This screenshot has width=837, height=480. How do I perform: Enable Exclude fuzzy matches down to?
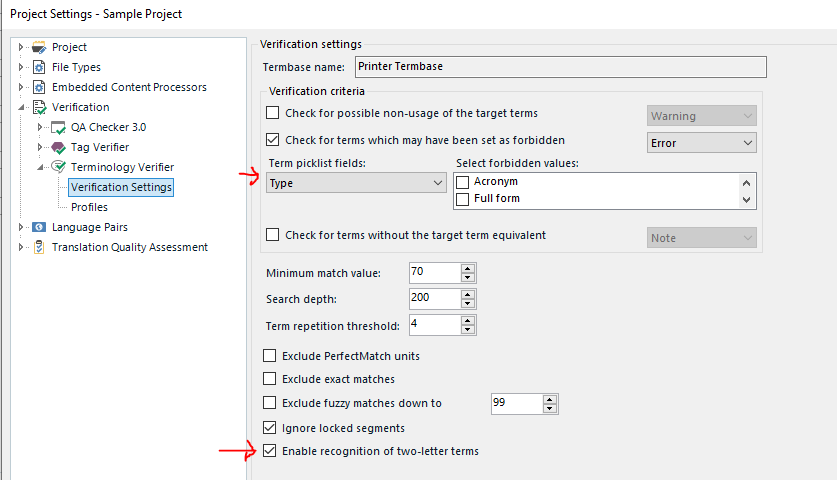[x=270, y=403]
